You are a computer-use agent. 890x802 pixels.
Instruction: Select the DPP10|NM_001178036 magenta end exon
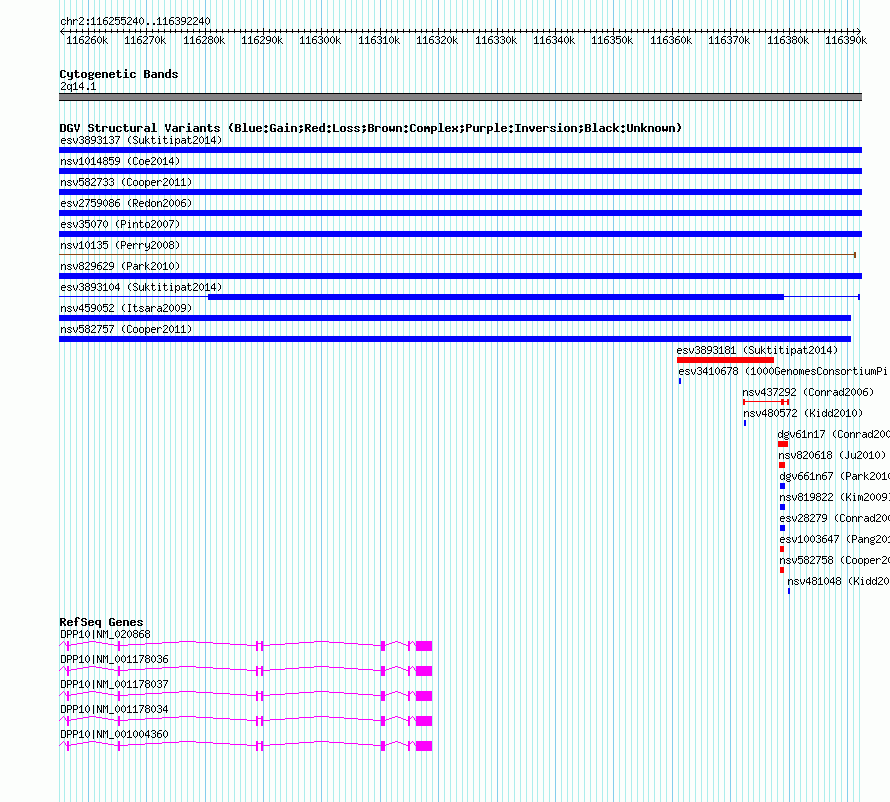[424, 671]
